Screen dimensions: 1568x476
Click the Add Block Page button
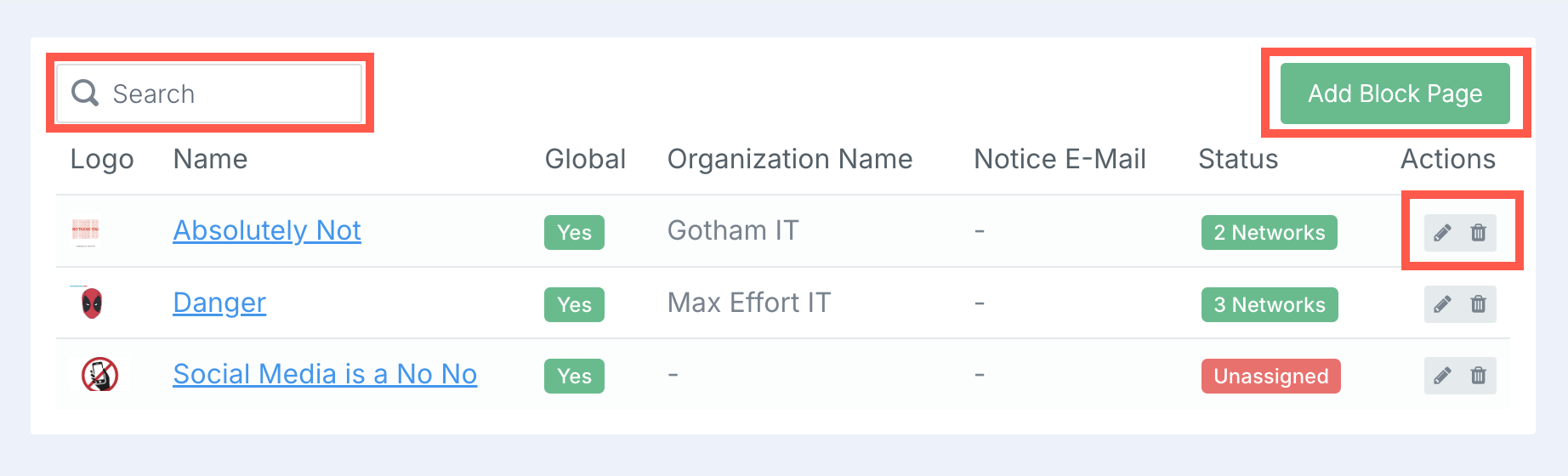pos(1395,93)
